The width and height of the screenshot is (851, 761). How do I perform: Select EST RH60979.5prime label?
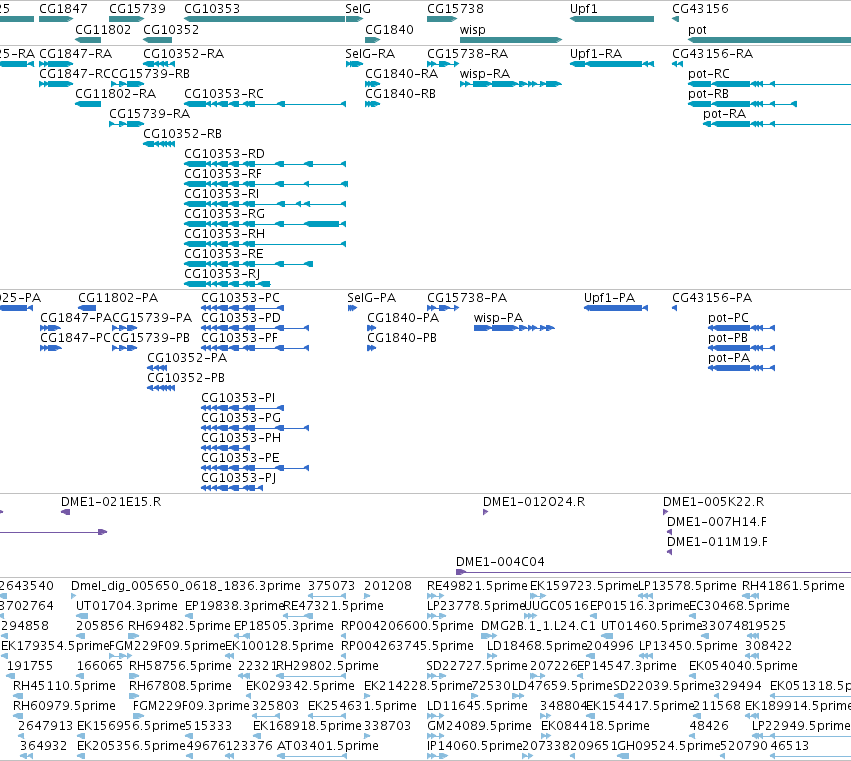point(65,706)
